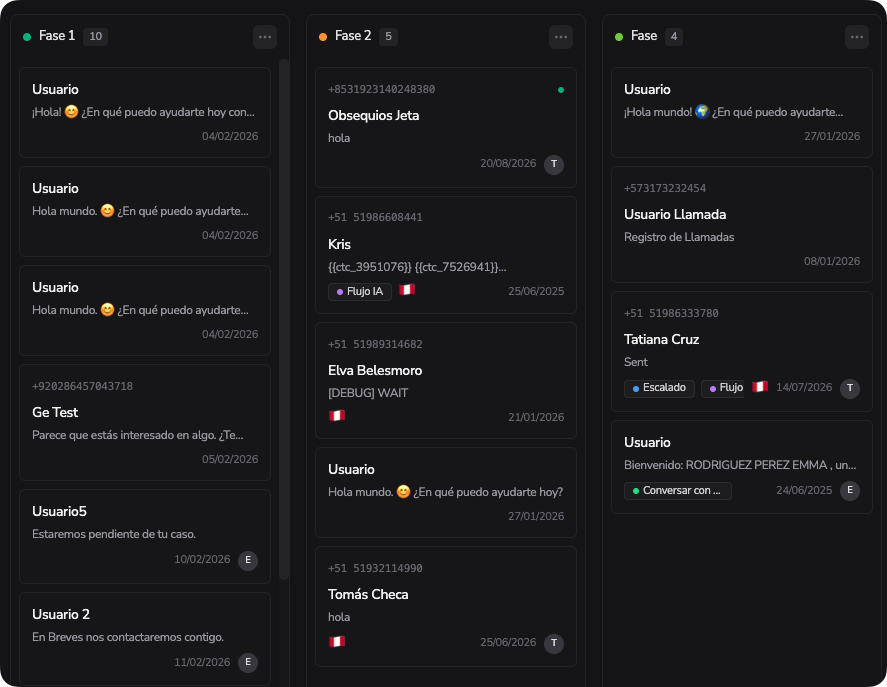The image size is (887, 687).
Task: Click the Fase 2 column title
Action: [x=353, y=36]
